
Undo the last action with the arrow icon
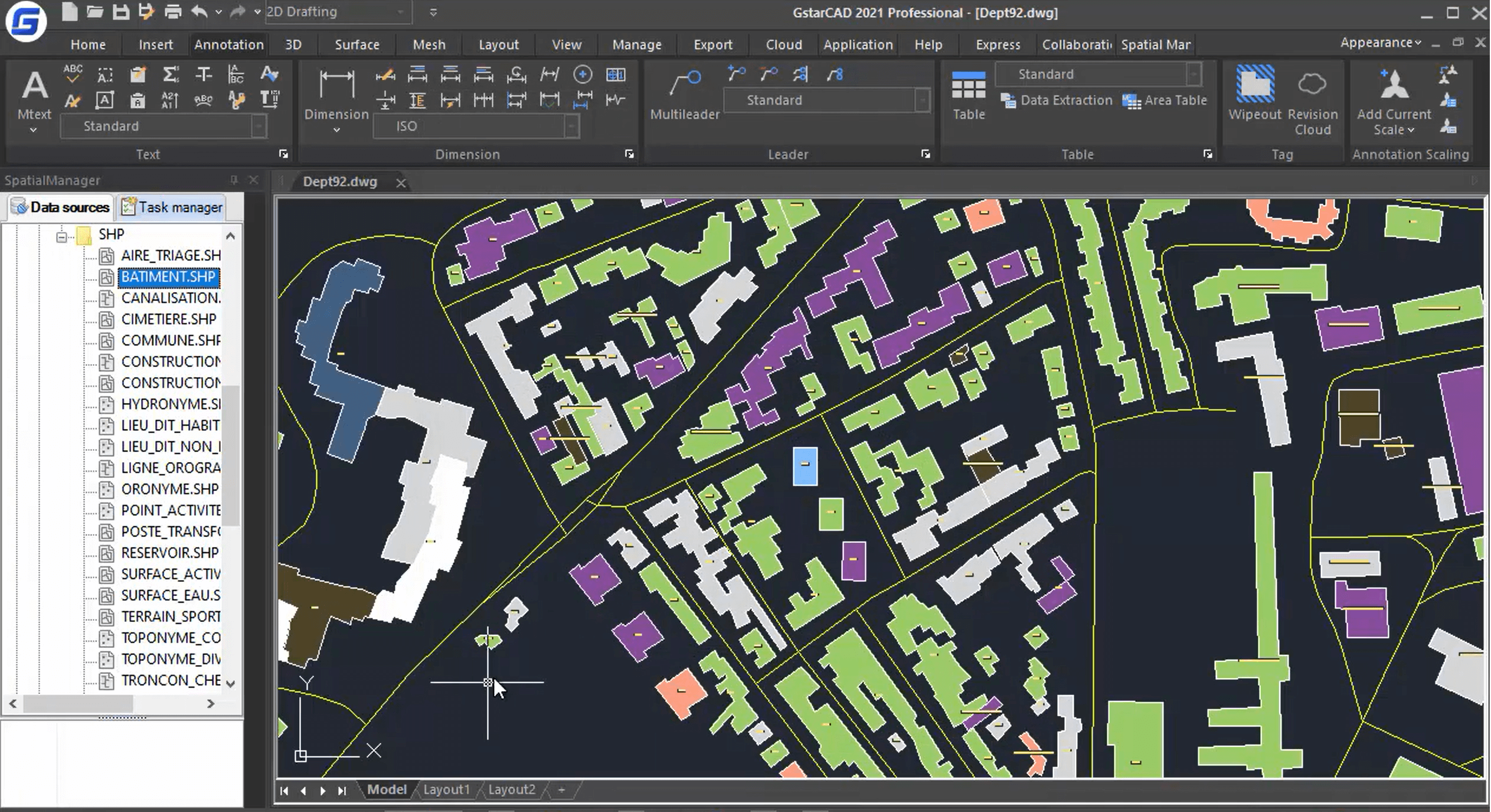tap(199, 12)
